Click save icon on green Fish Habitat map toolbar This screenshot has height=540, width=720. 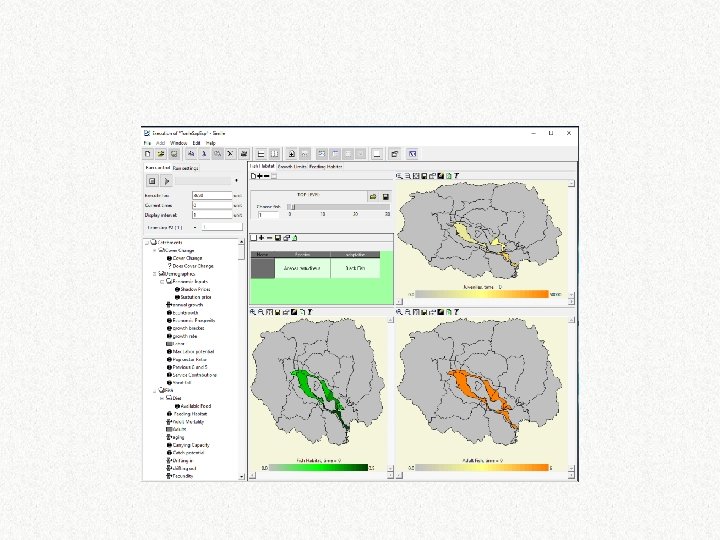(x=277, y=312)
